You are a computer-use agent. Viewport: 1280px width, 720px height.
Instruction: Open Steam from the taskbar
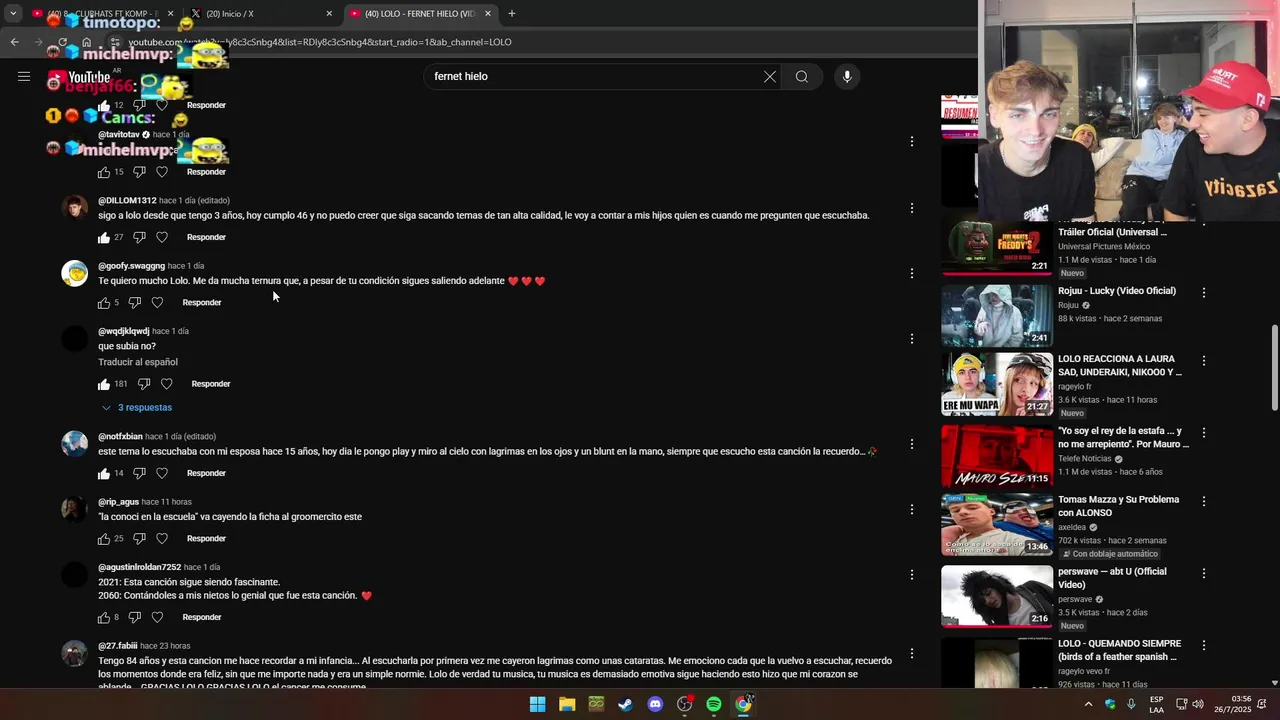coord(625,704)
